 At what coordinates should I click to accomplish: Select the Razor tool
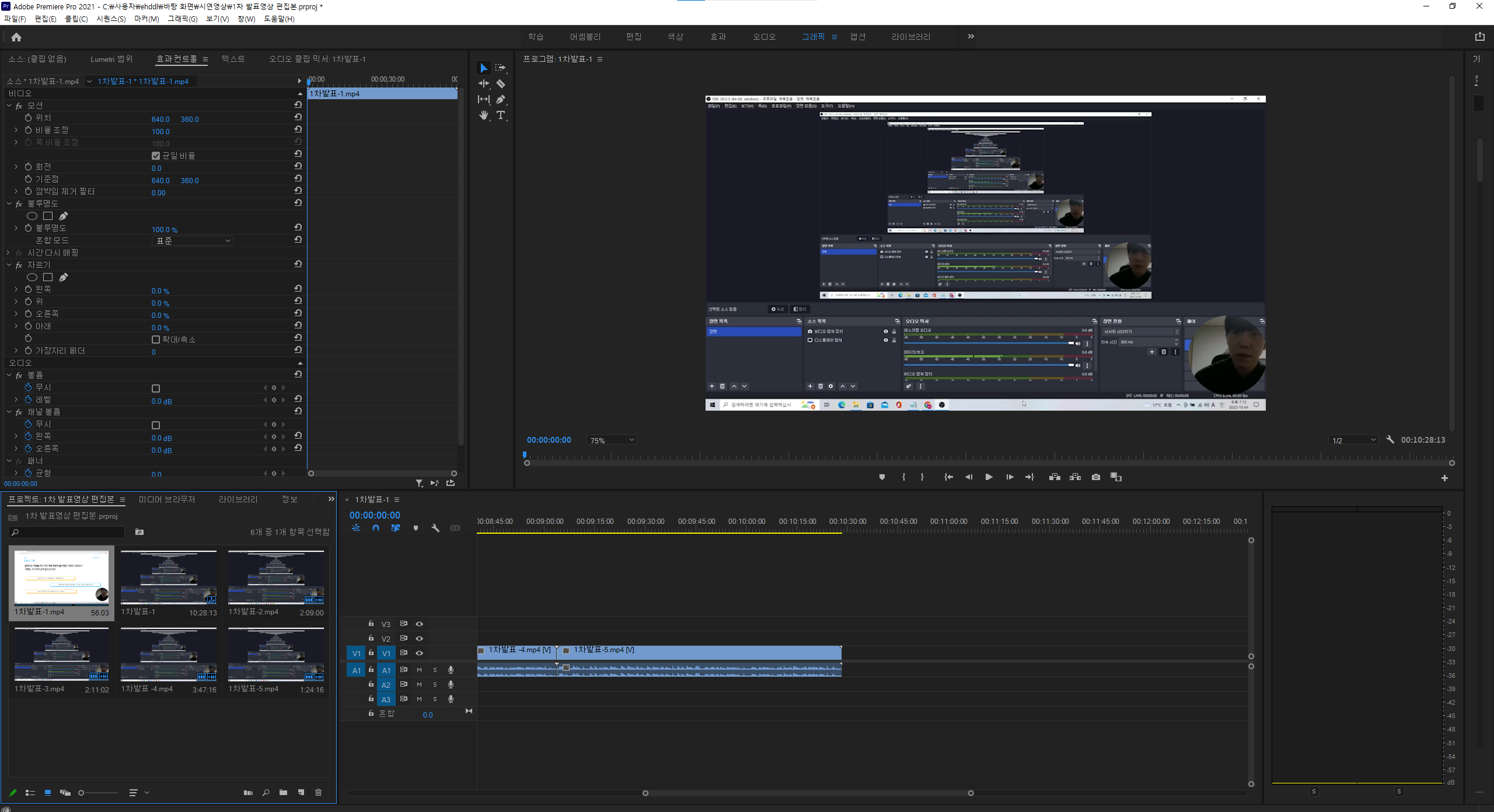501,84
